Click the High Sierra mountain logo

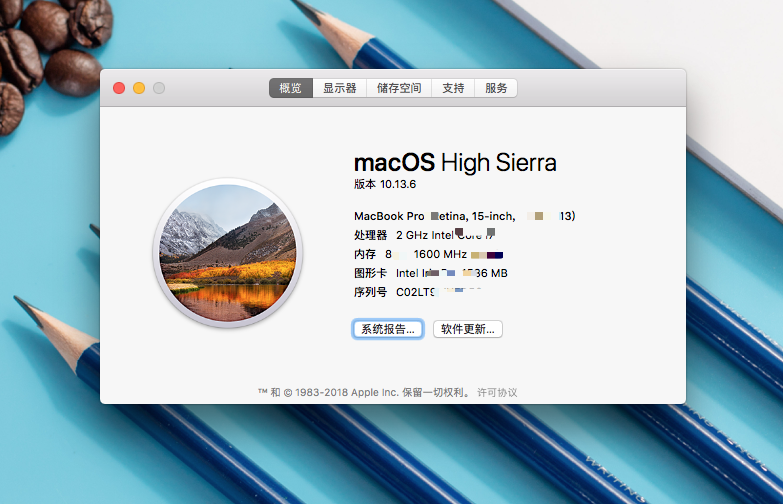[x=228, y=253]
